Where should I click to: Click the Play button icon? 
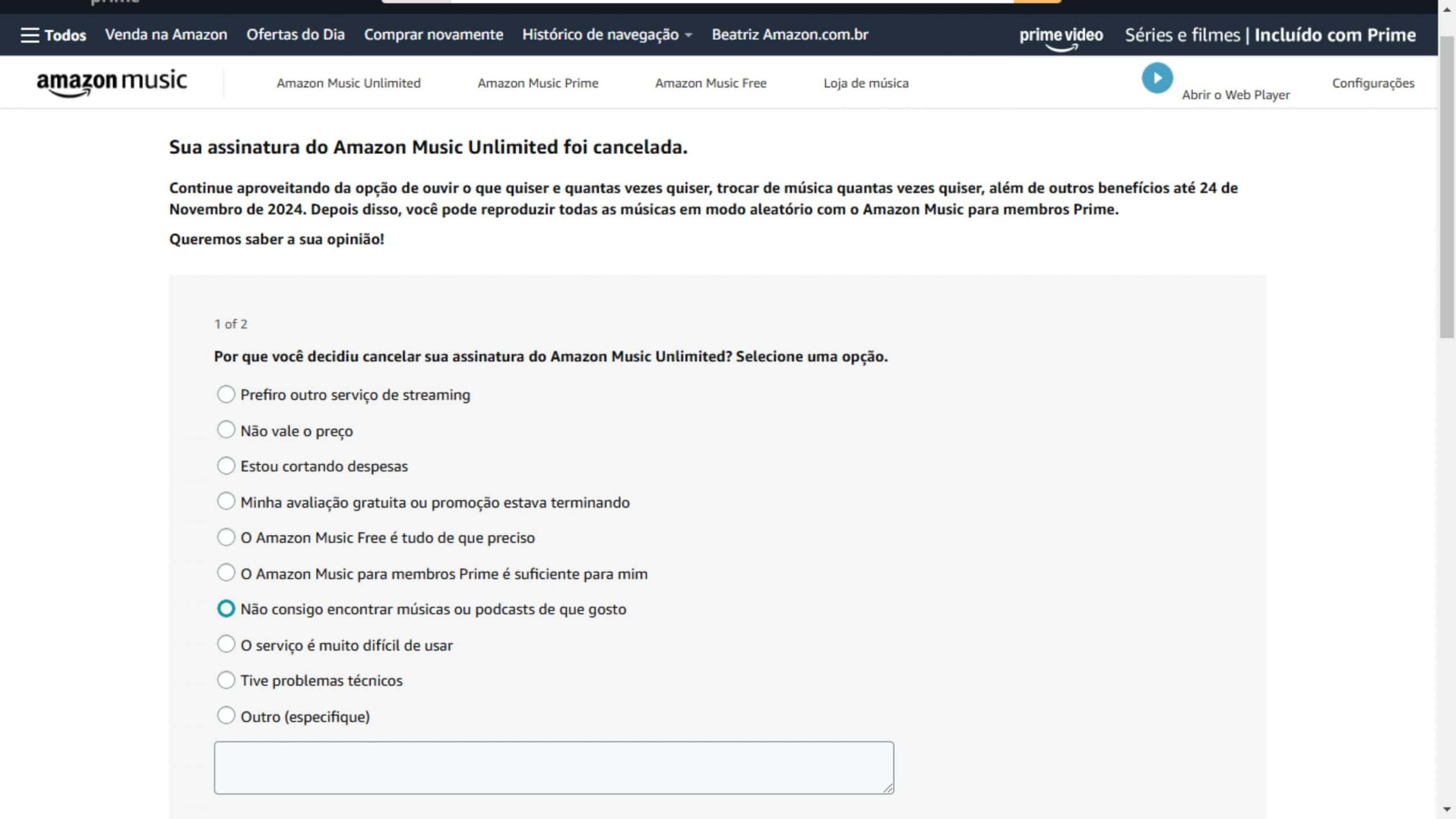point(1156,78)
